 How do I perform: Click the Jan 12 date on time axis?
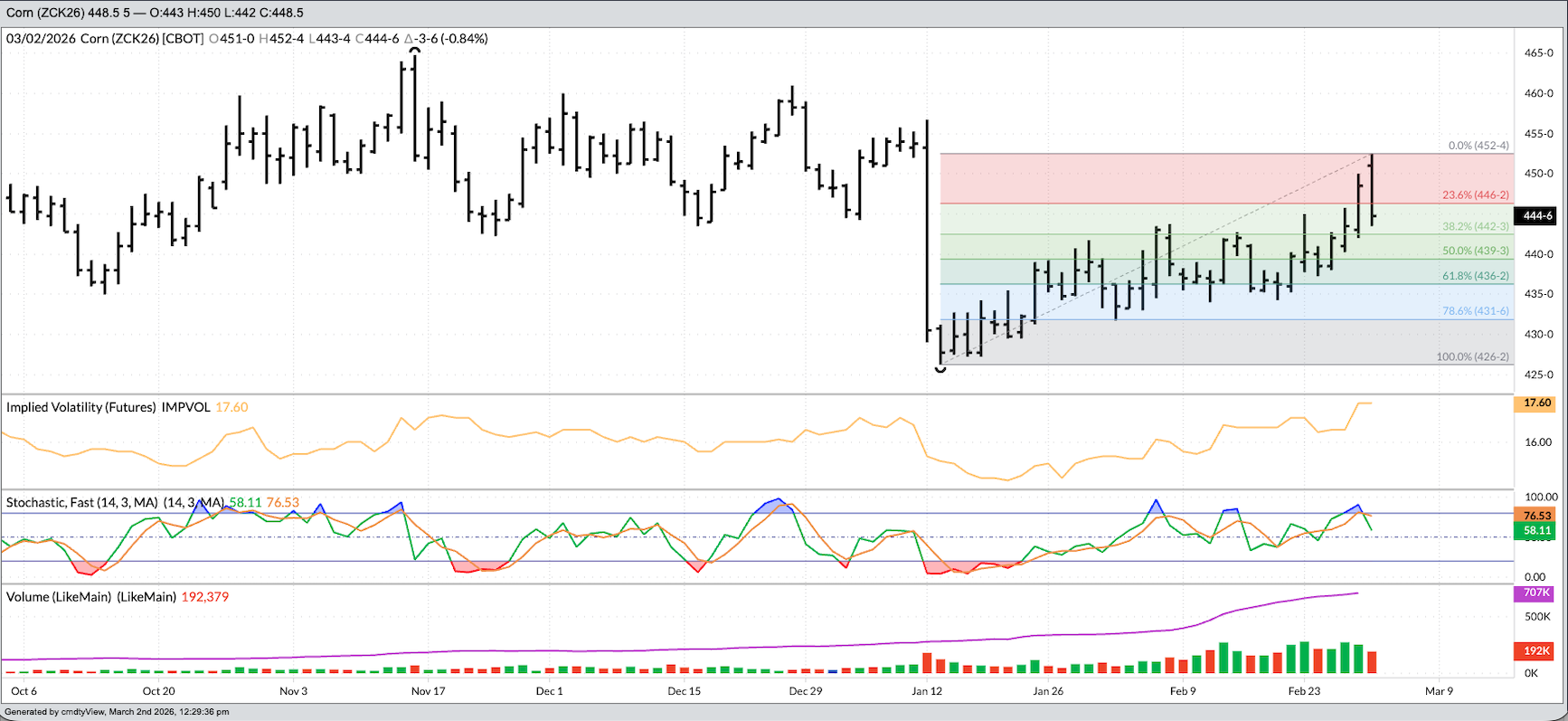coord(927,691)
